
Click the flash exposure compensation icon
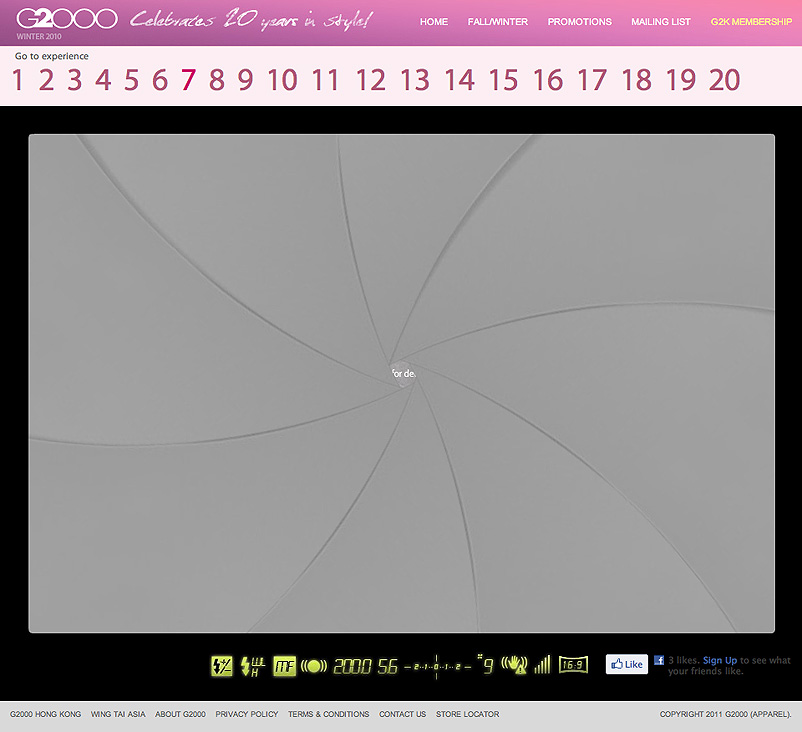click(x=221, y=665)
